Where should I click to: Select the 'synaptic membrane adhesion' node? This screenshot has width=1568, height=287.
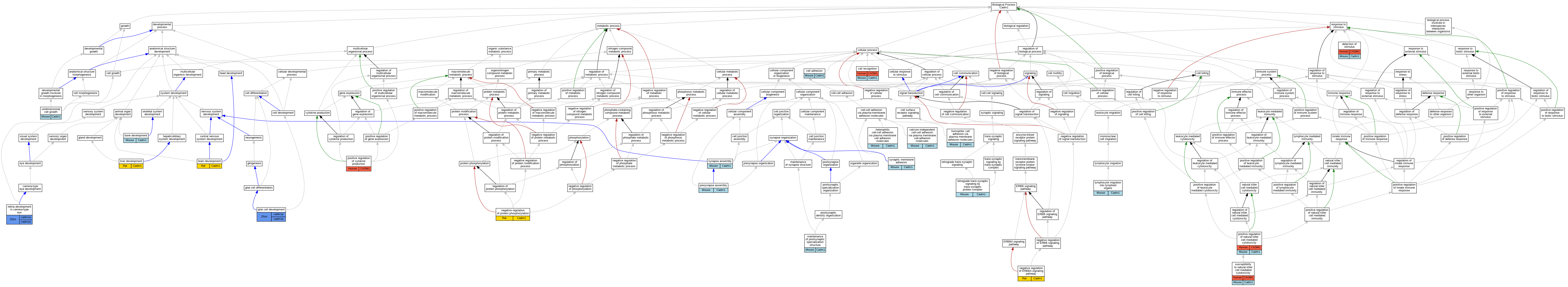tap(902, 163)
